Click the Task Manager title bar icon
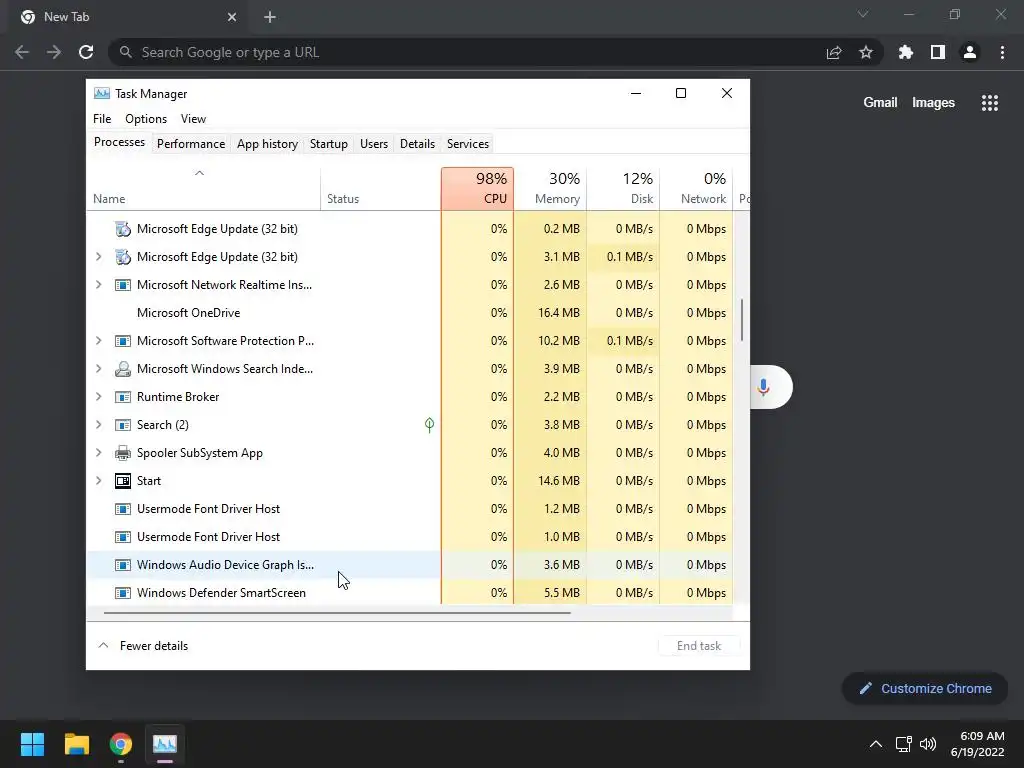The height and width of the screenshot is (768, 1024). 102,93
